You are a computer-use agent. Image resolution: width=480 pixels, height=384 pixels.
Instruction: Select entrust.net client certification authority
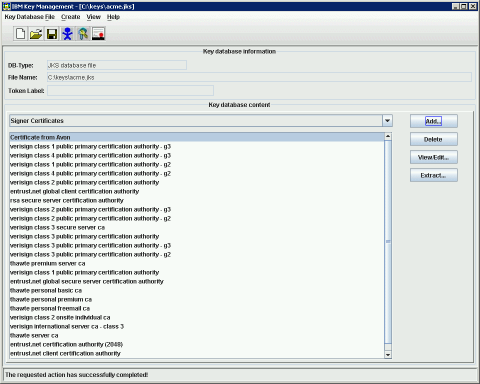197,353
